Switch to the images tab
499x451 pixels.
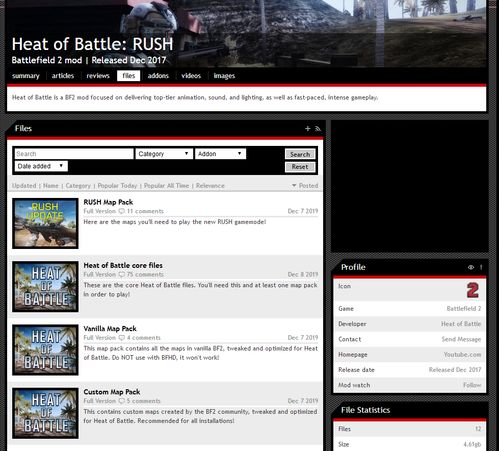point(224,76)
